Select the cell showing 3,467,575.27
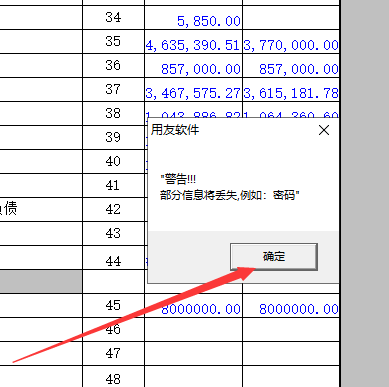The image size is (389, 387). [x=194, y=90]
